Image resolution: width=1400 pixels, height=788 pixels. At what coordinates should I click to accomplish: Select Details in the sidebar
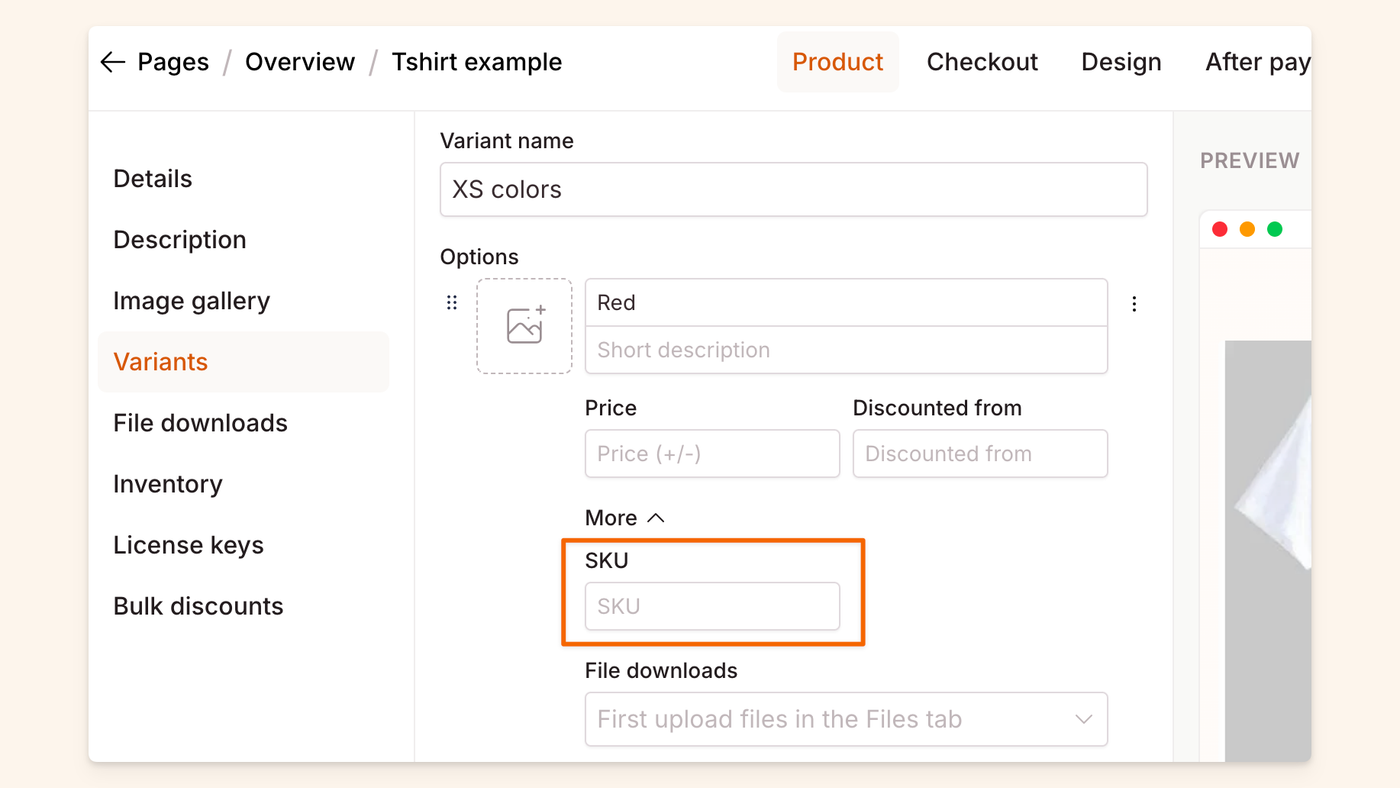coord(153,179)
